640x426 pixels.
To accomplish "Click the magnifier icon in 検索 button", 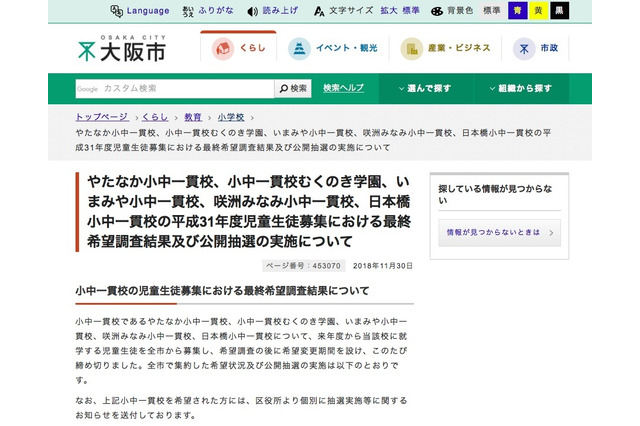I will tap(284, 88).
